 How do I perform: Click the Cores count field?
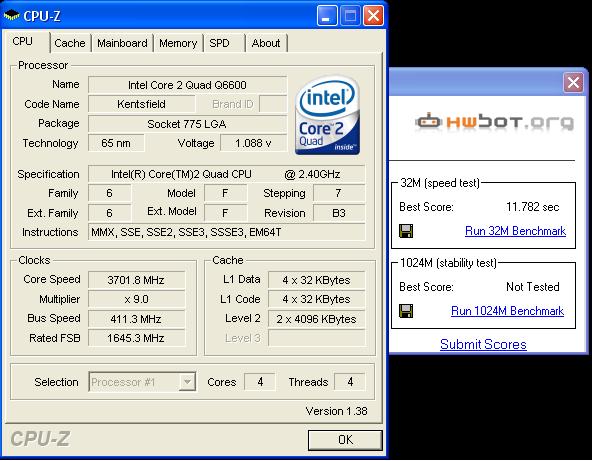click(260, 382)
